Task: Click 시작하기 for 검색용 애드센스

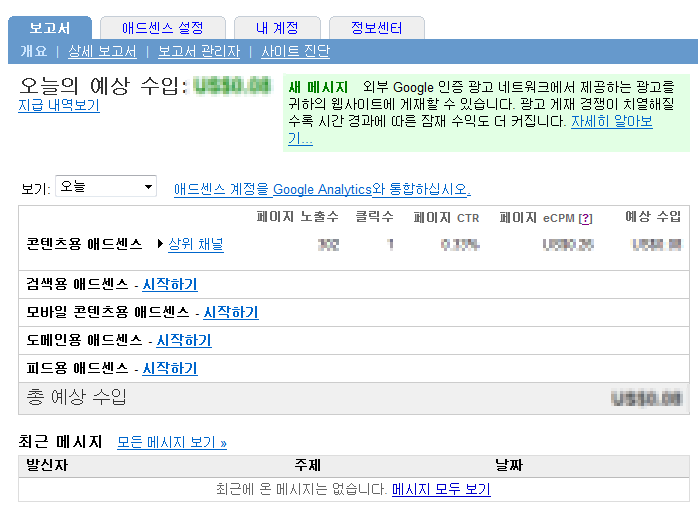Action: coord(170,284)
